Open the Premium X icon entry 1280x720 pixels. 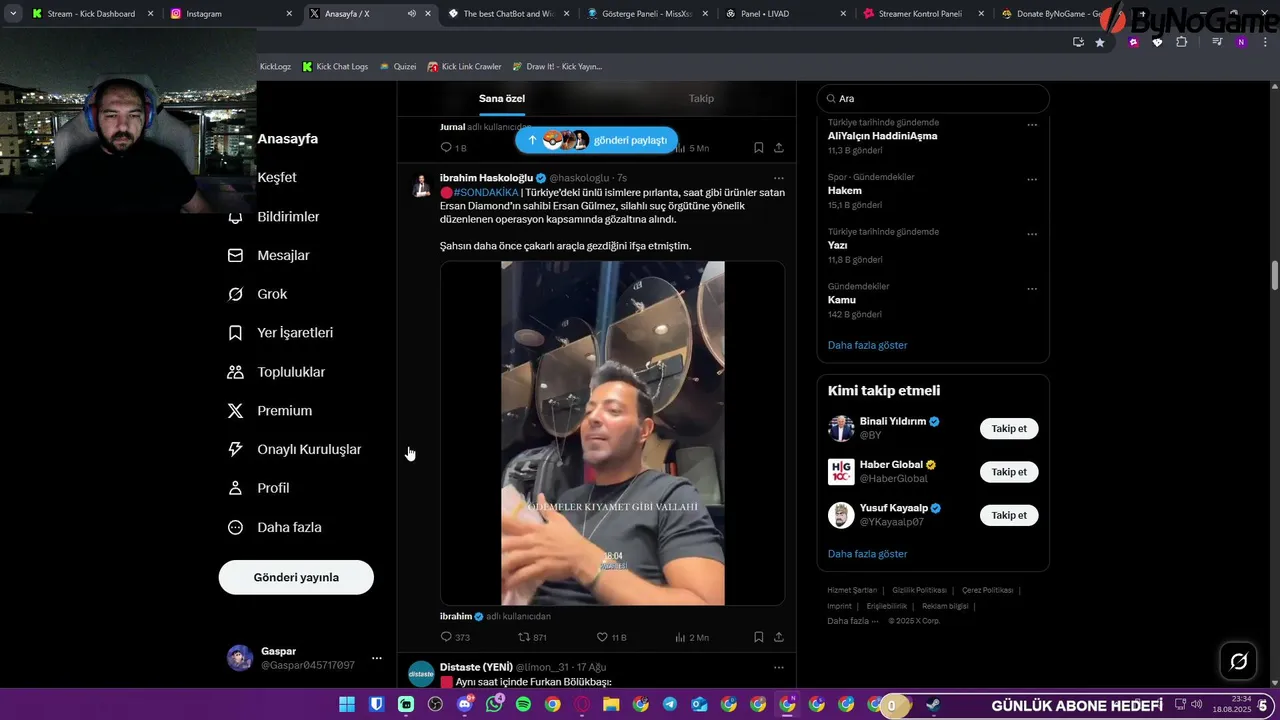236,411
